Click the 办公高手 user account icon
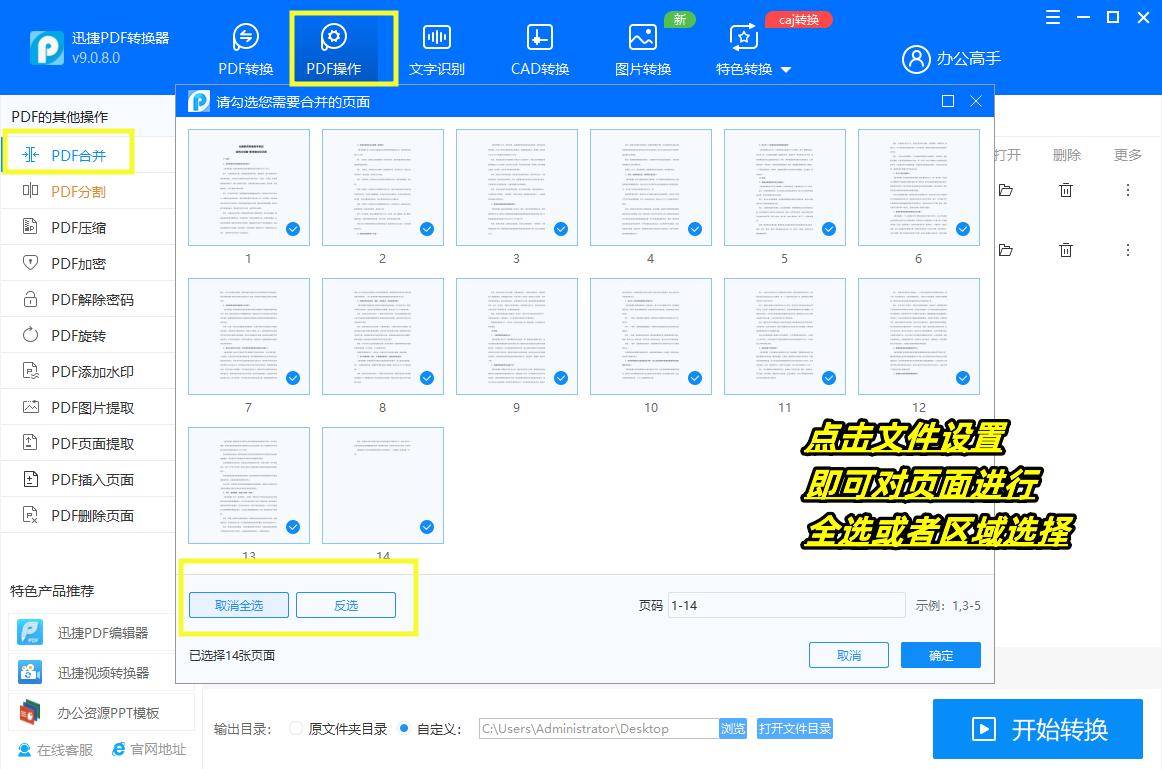This screenshot has width=1162, height=769. click(916, 59)
